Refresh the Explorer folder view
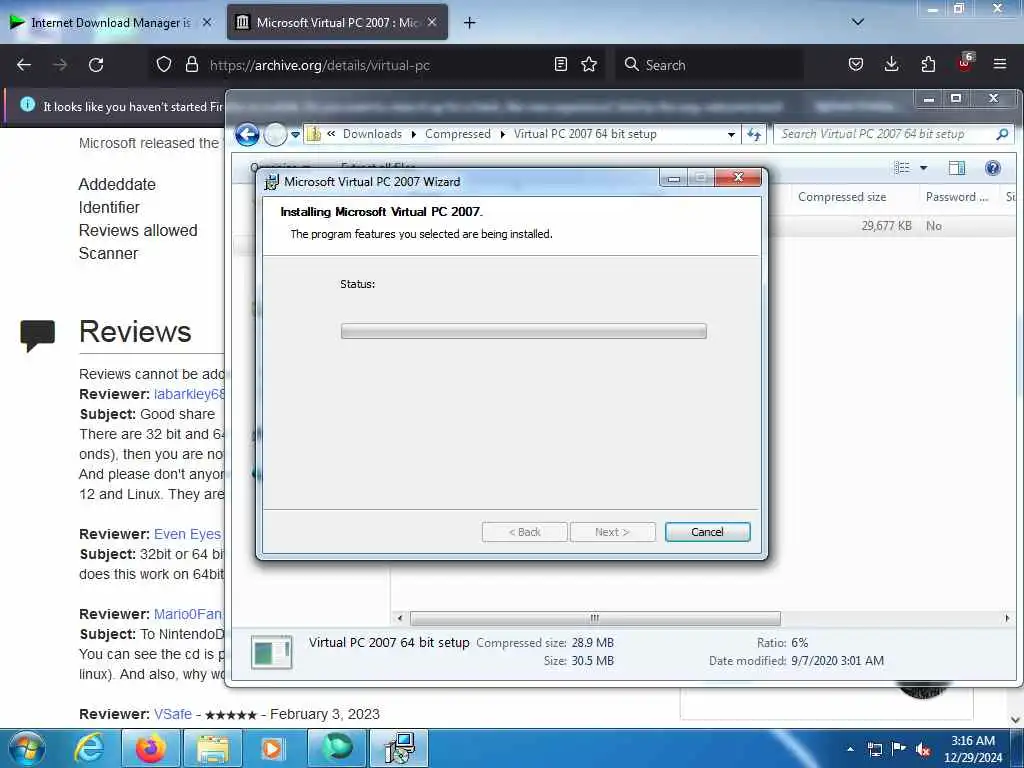Screen dimensions: 1024x768 click(754, 135)
